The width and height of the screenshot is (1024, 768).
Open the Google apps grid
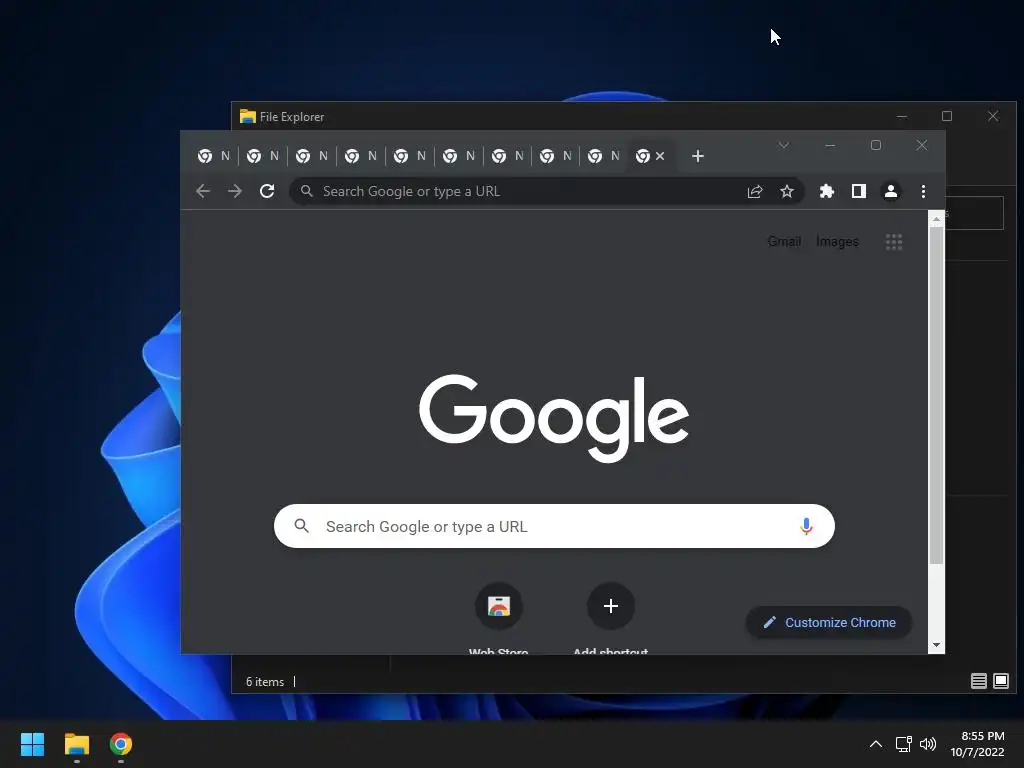click(x=894, y=242)
